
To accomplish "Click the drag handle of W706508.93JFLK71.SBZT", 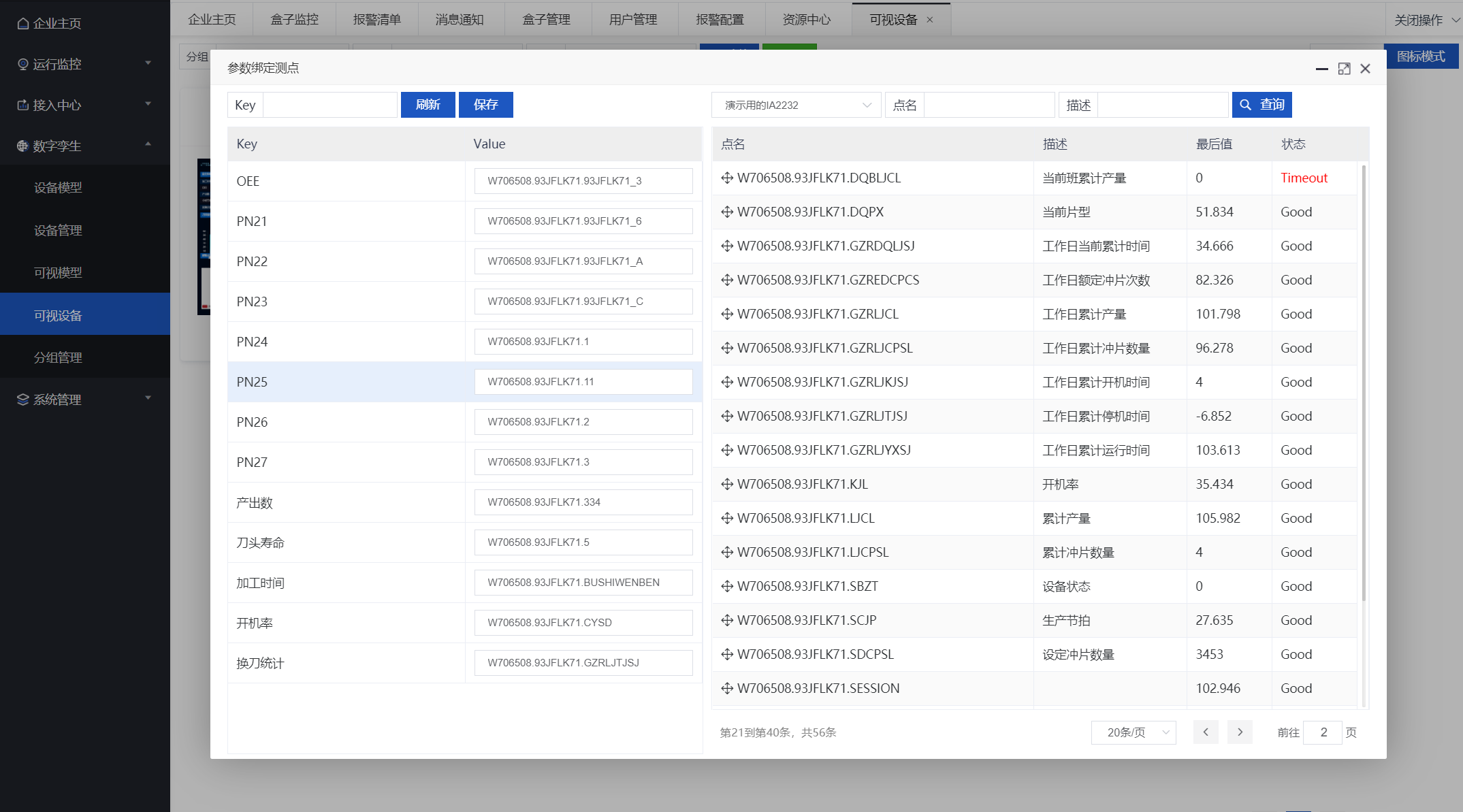I will click(x=727, y=586).
